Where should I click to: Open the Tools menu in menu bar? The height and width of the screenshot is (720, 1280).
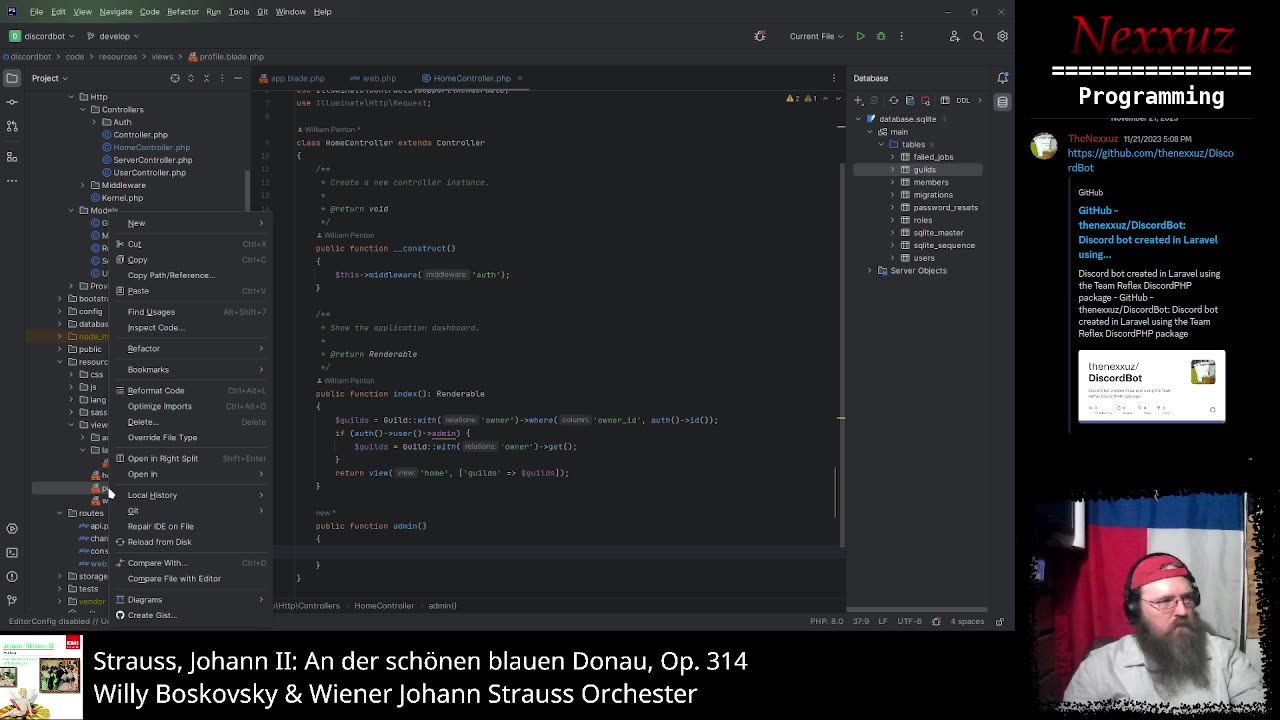(x=238, y=12)
